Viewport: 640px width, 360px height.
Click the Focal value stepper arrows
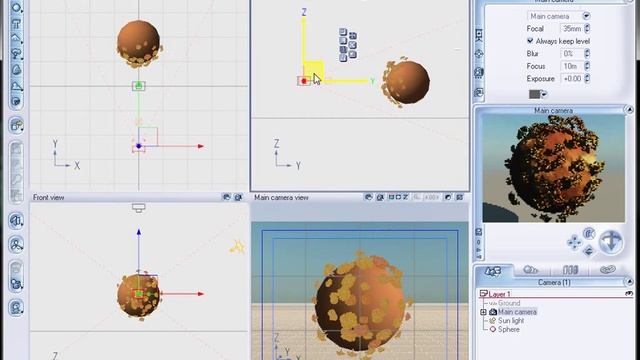tap(587, 28)
